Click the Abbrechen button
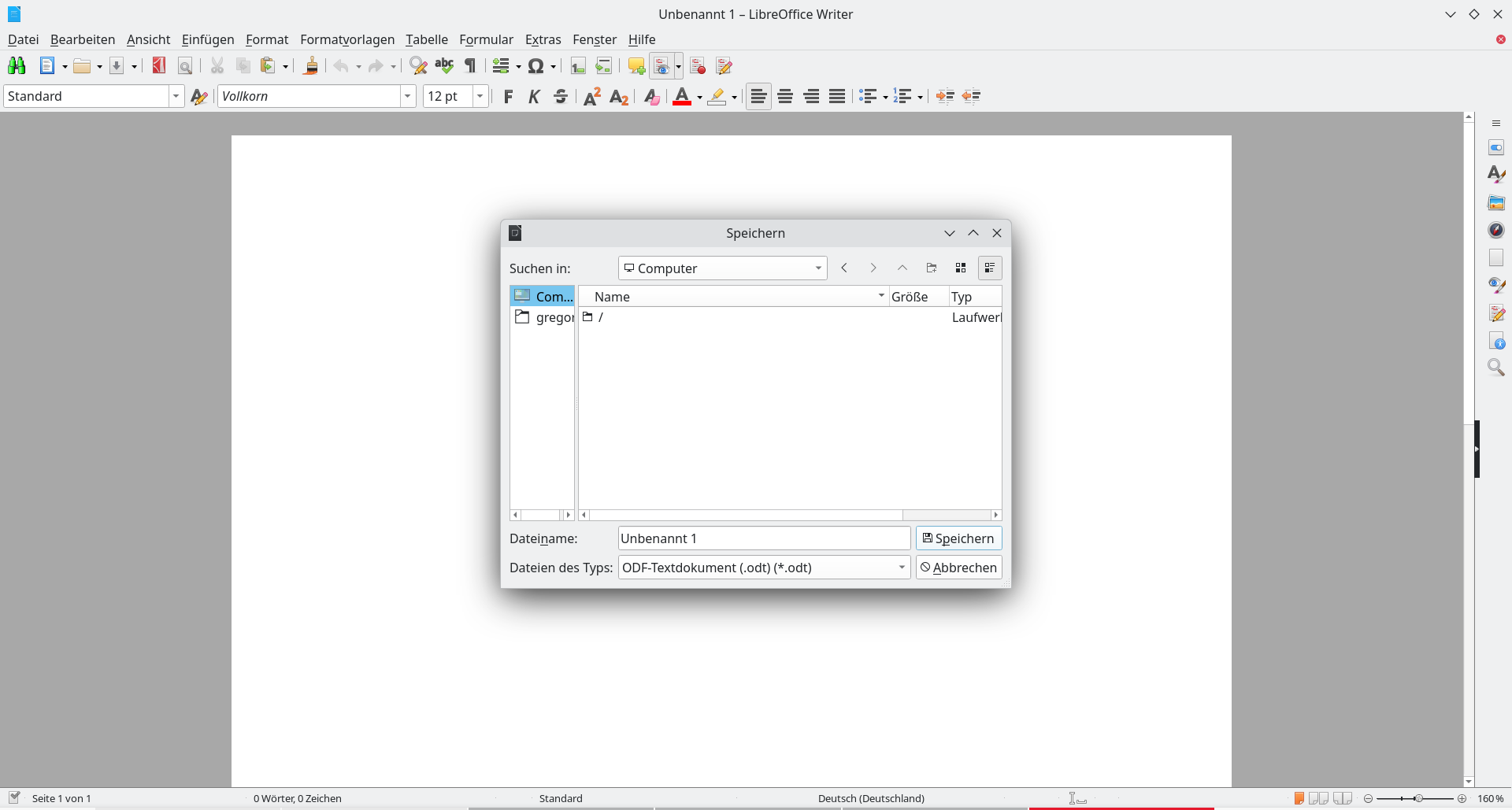The image size is (1512, 810). pyautogui.click(x=959, y=568)
